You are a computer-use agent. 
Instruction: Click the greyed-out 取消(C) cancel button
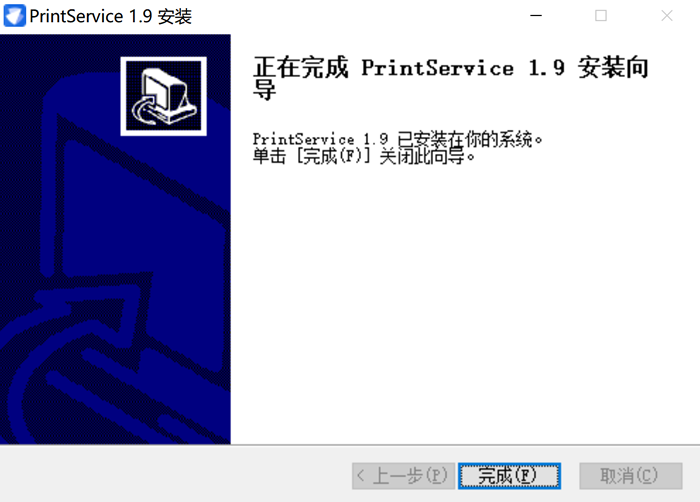631,476
